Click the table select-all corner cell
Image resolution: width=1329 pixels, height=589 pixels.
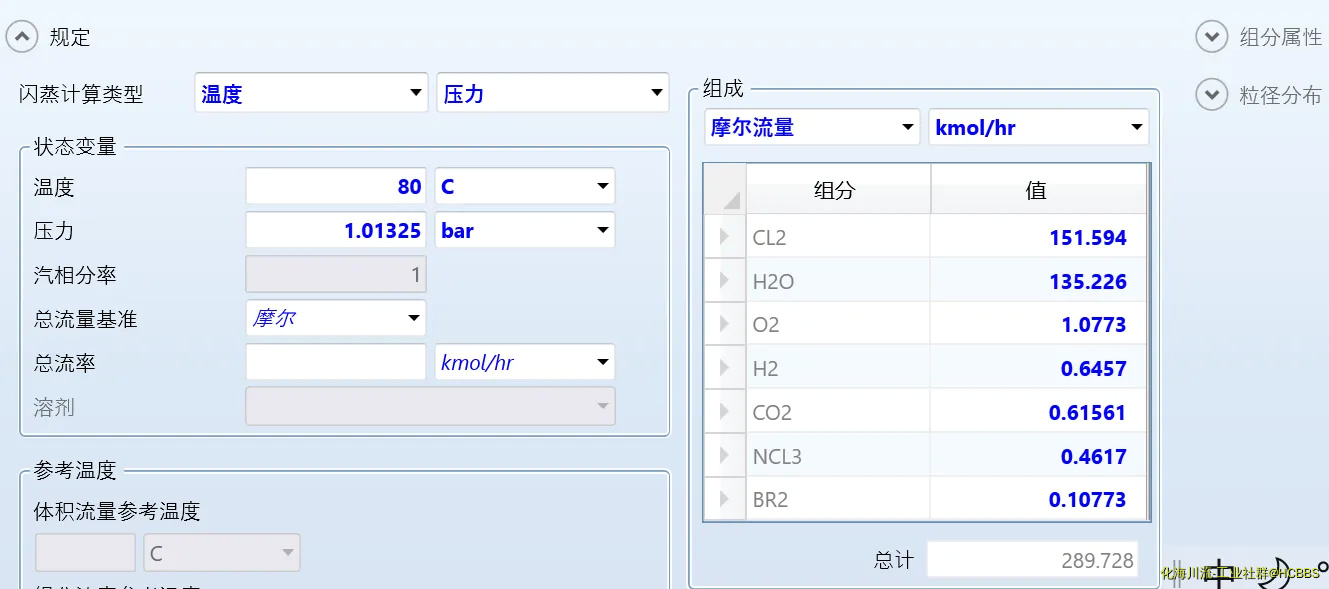(x=726, y=190)
